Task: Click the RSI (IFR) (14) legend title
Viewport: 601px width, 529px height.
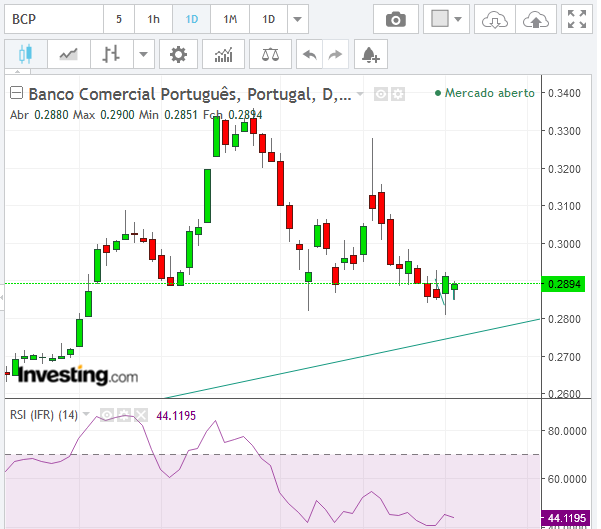Action: tap(44, 415)
